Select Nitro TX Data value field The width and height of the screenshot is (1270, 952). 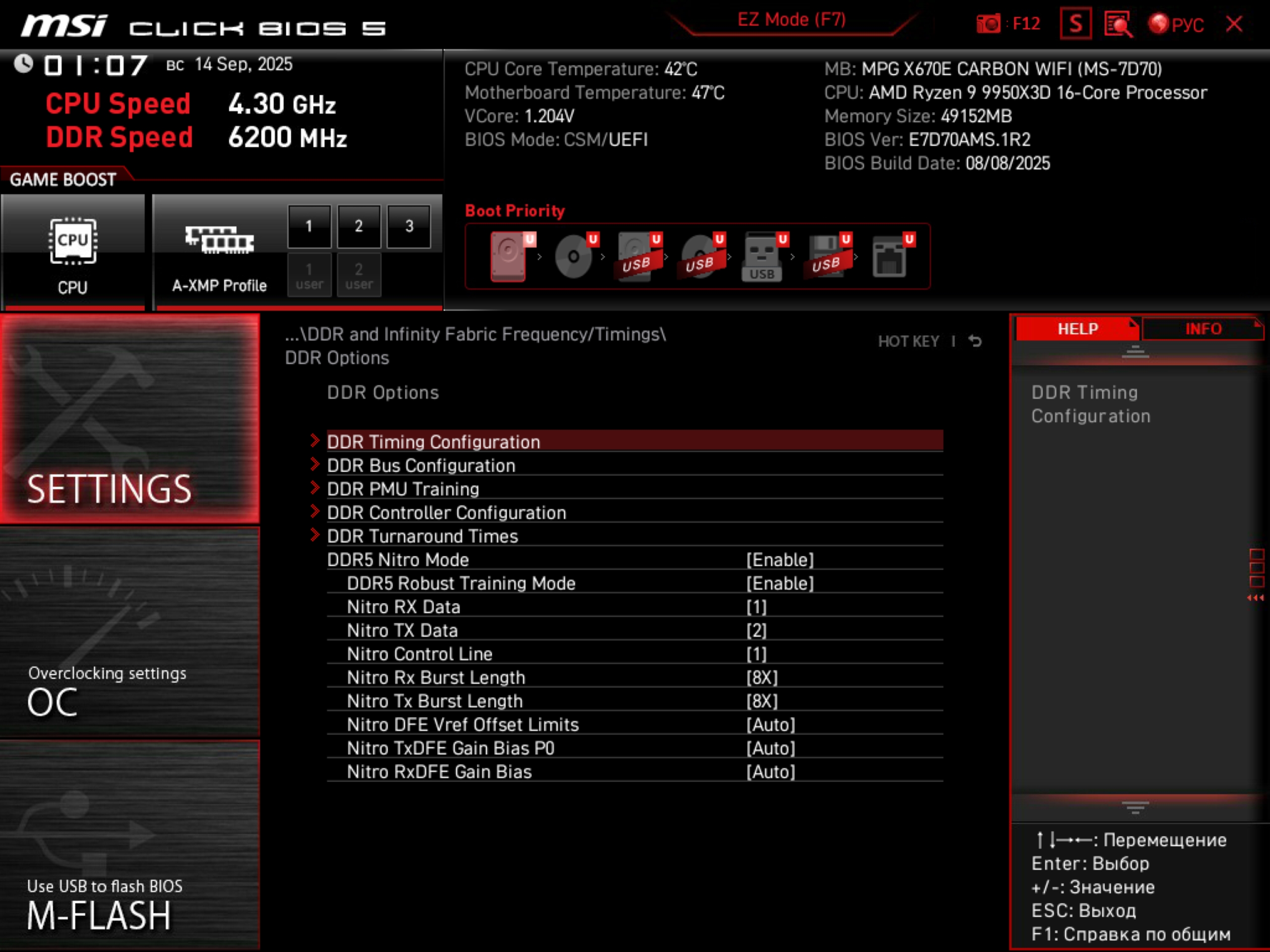pyautogui.click(x=756, y=630)
